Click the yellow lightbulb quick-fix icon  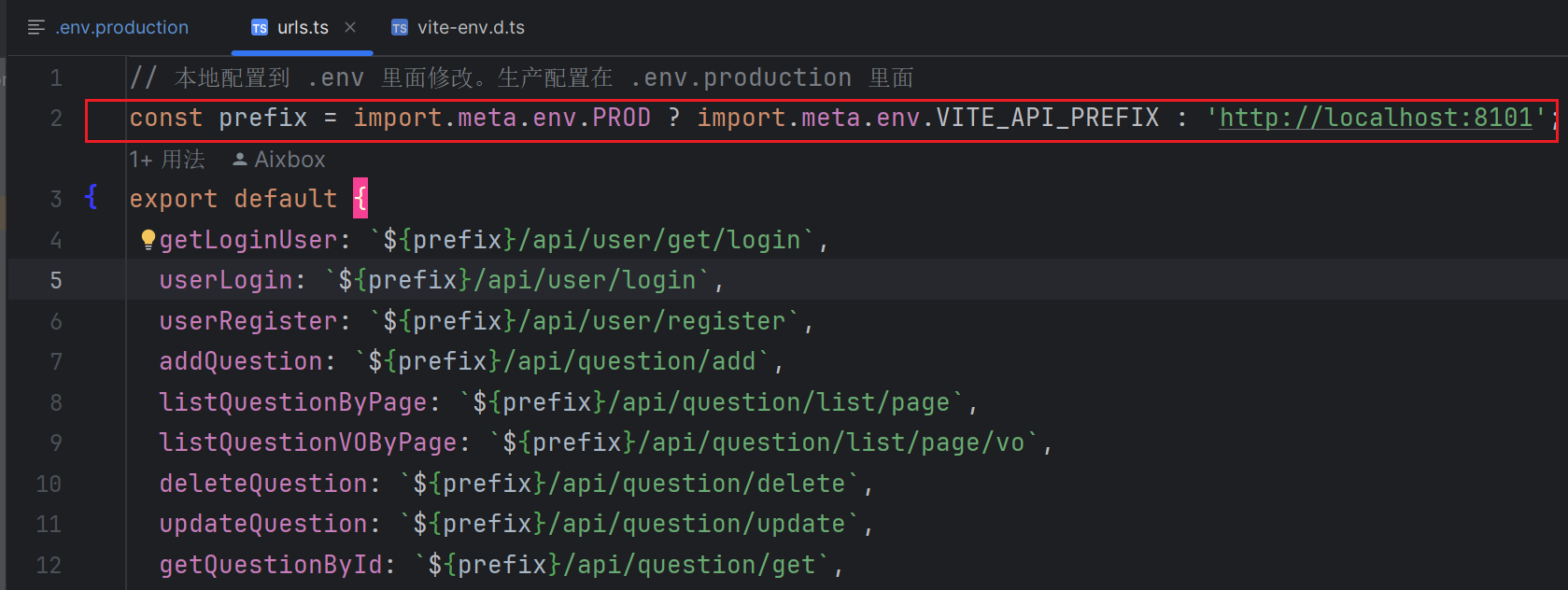[148, 240]
